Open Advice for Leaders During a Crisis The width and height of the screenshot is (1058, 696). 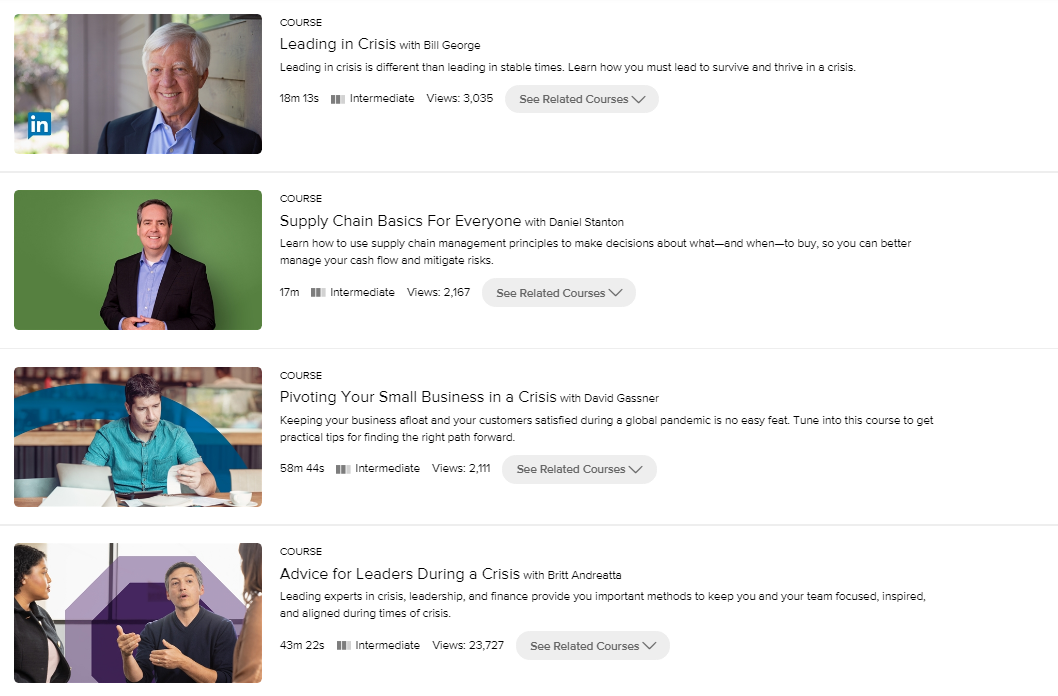[399, 574]
